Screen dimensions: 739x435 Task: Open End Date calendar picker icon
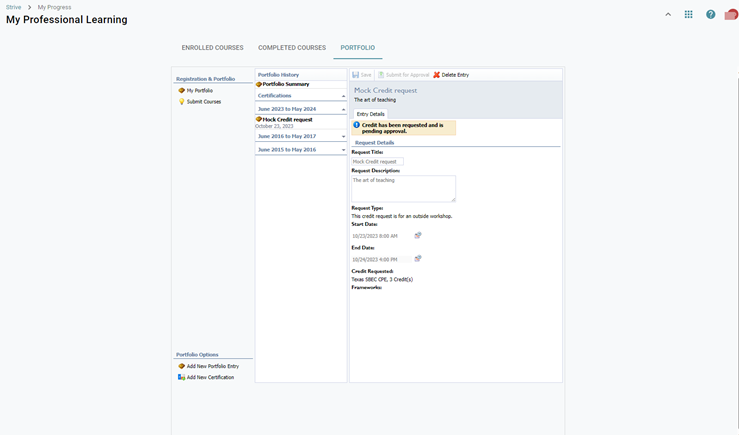click(418, 259)
